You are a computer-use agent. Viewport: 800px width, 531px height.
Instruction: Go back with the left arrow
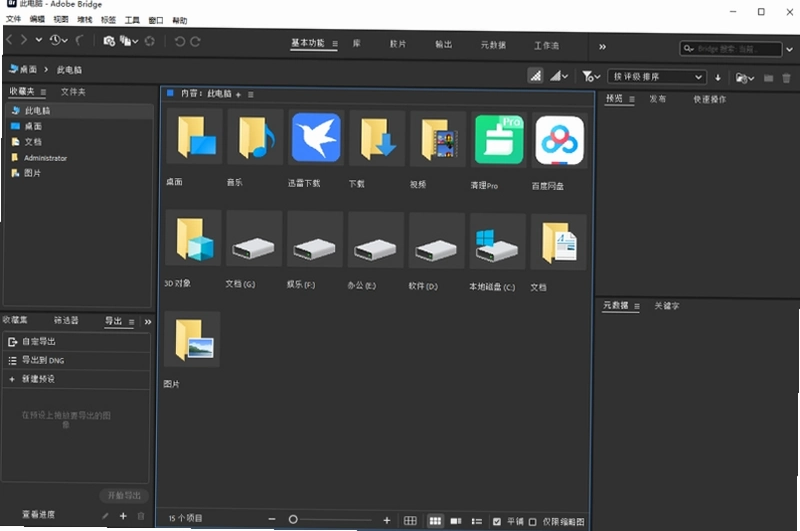[9, 40]
